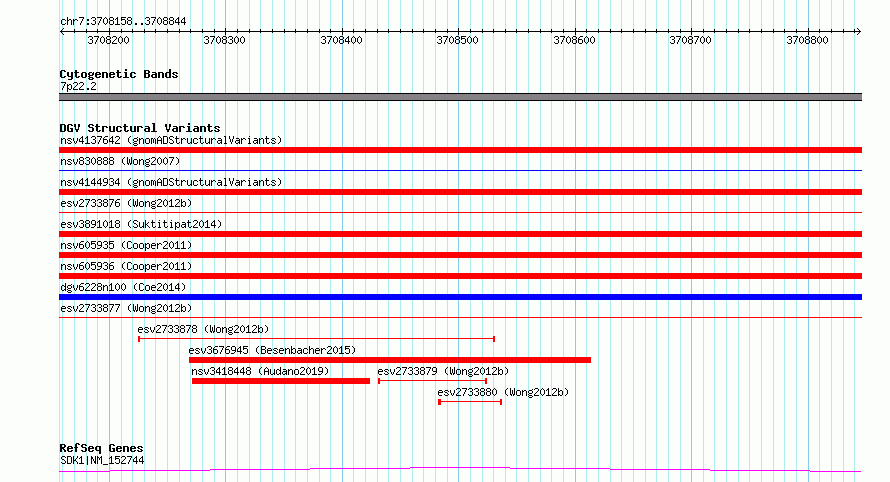Click the right arrow of the ruler

pos(858,32)
